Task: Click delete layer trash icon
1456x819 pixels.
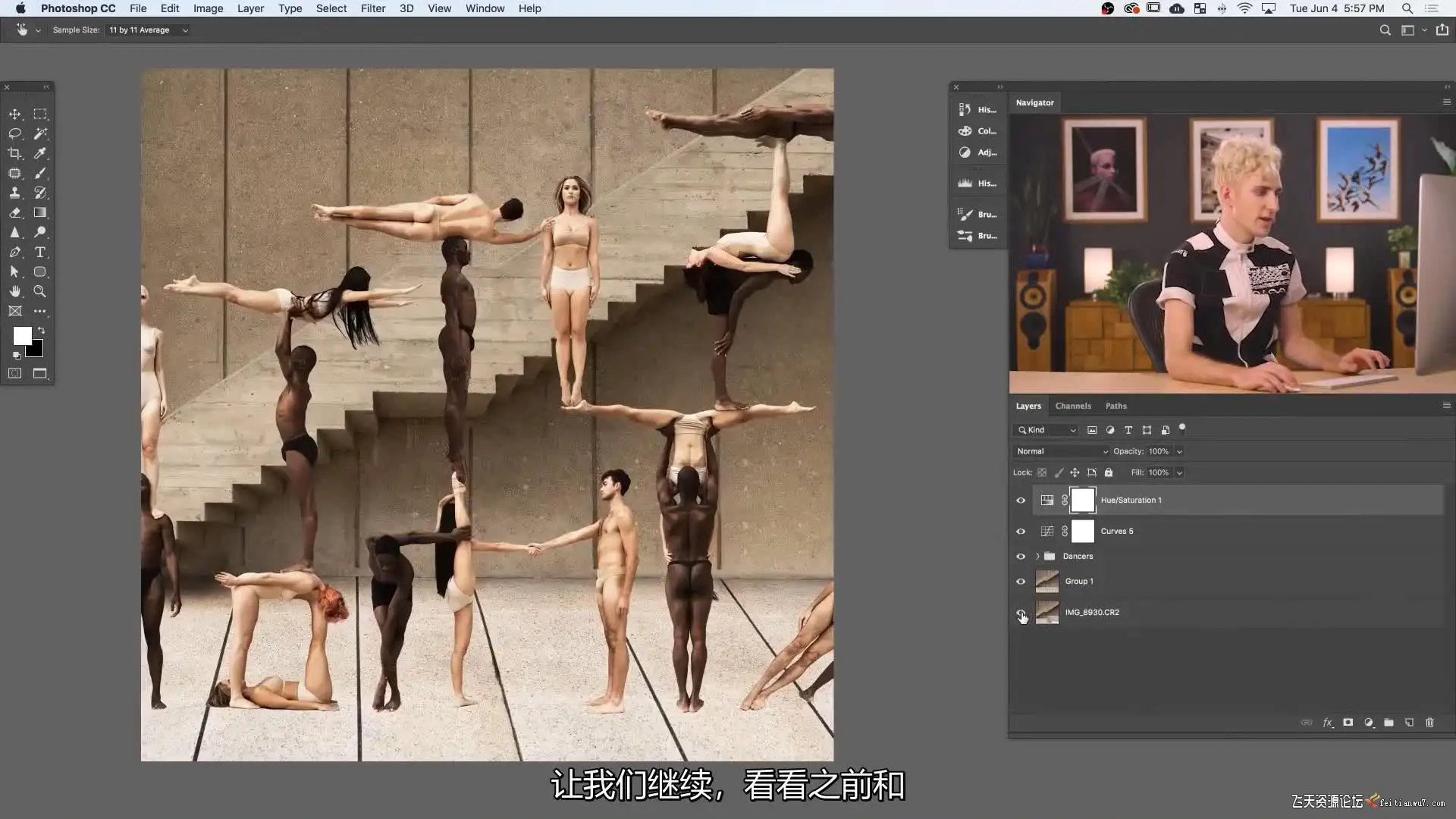Action: click(x=1429, y=723)
